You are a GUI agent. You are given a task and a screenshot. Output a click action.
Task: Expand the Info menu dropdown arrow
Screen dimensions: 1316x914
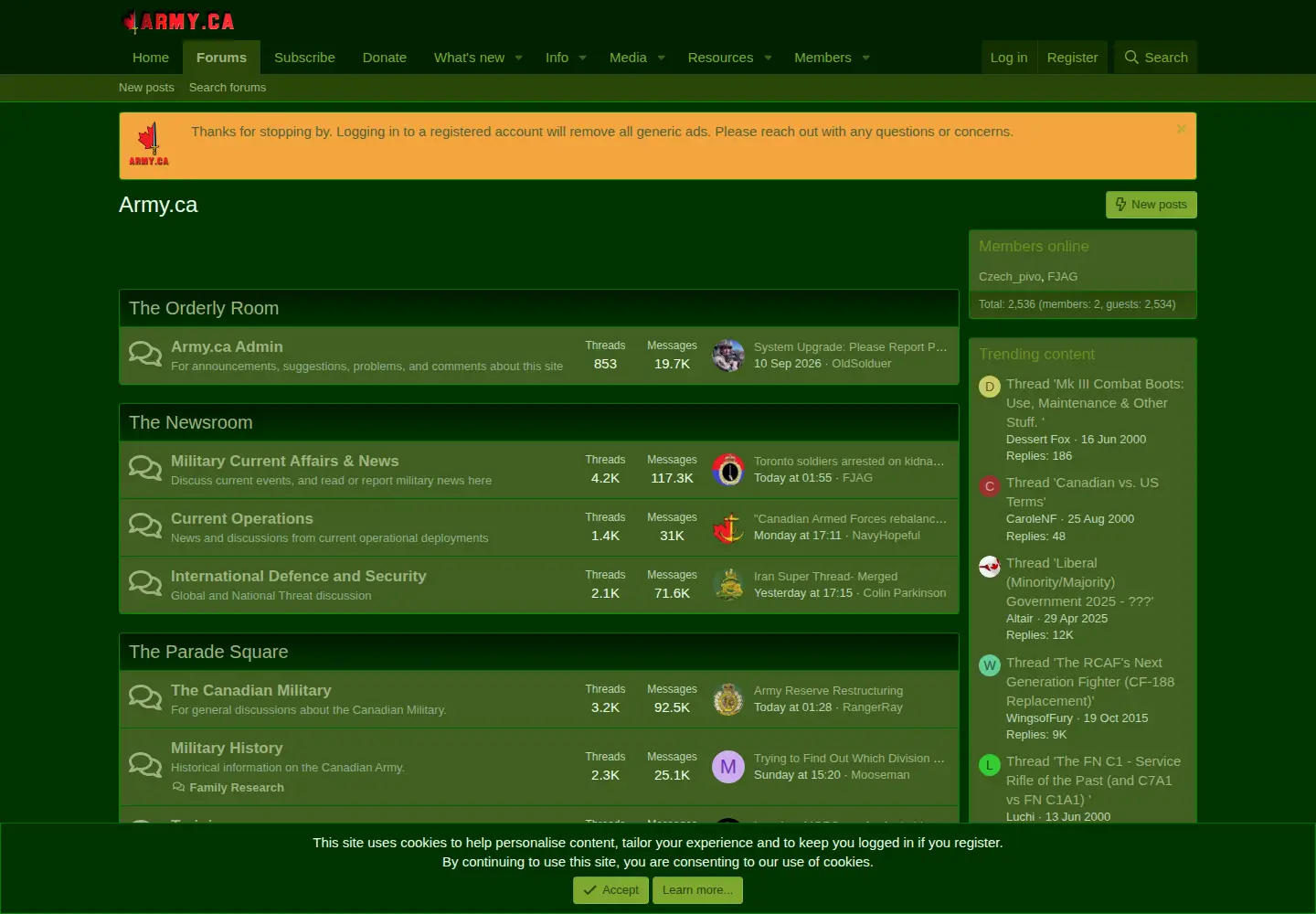[583, 58]
